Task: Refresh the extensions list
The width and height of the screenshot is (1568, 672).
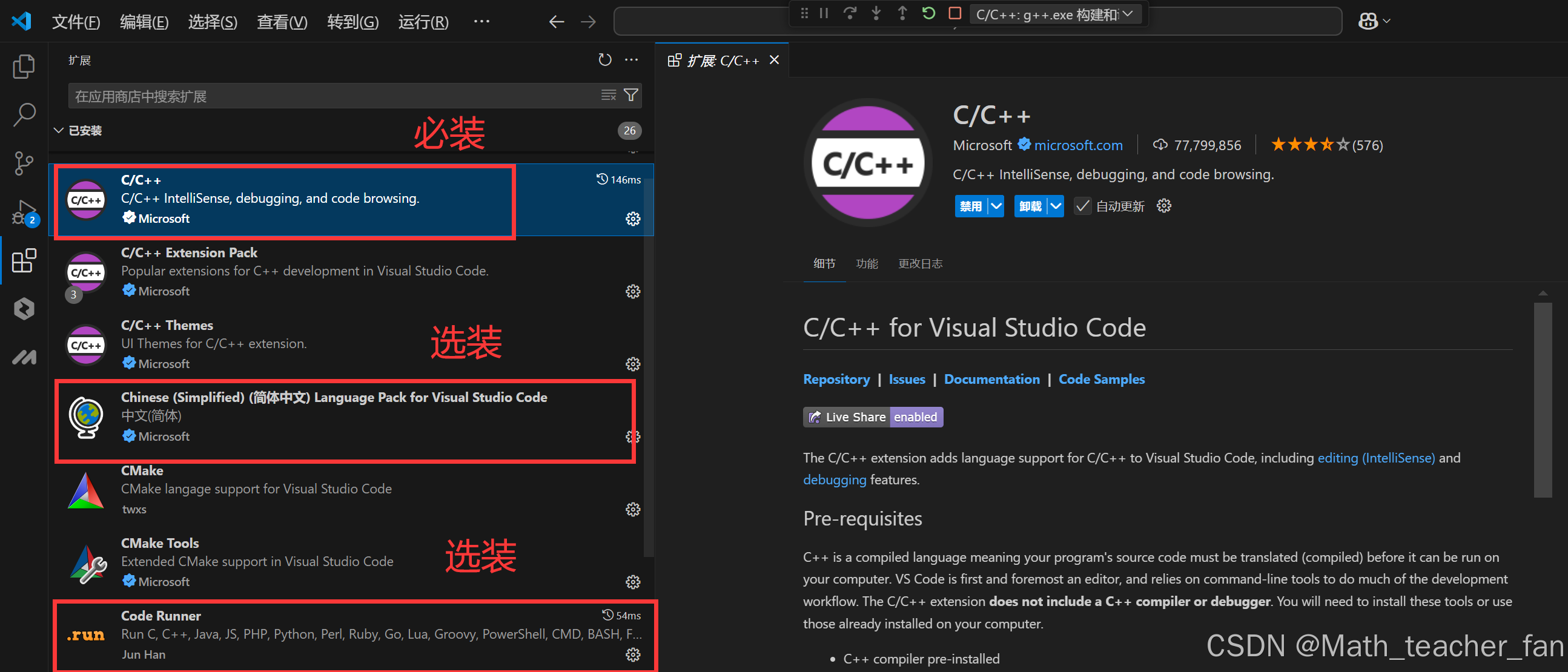Action: 604,60
